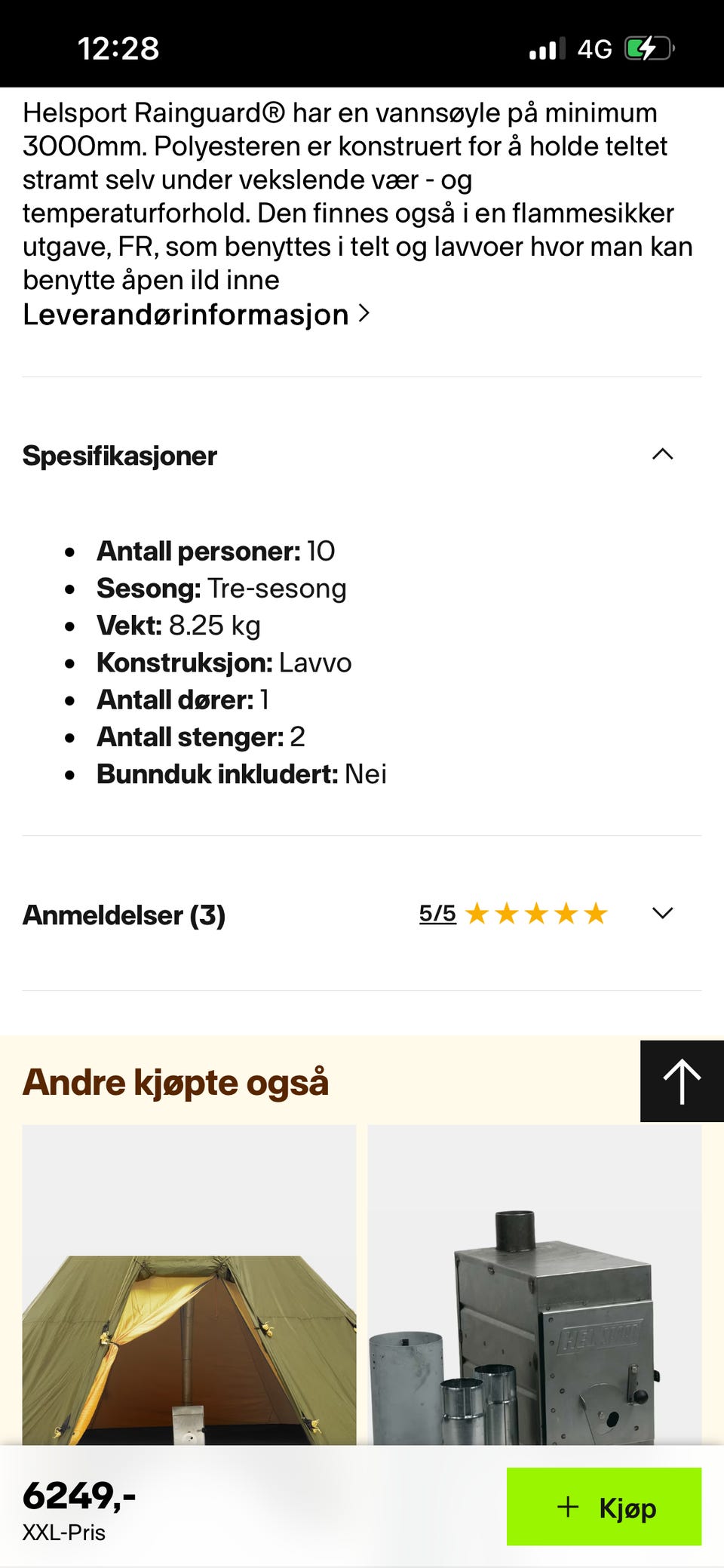This screenshot has width=724, height=1568.
Task: Select the Anmeldelser (3) section heading
Action: [x=124, y=915]
